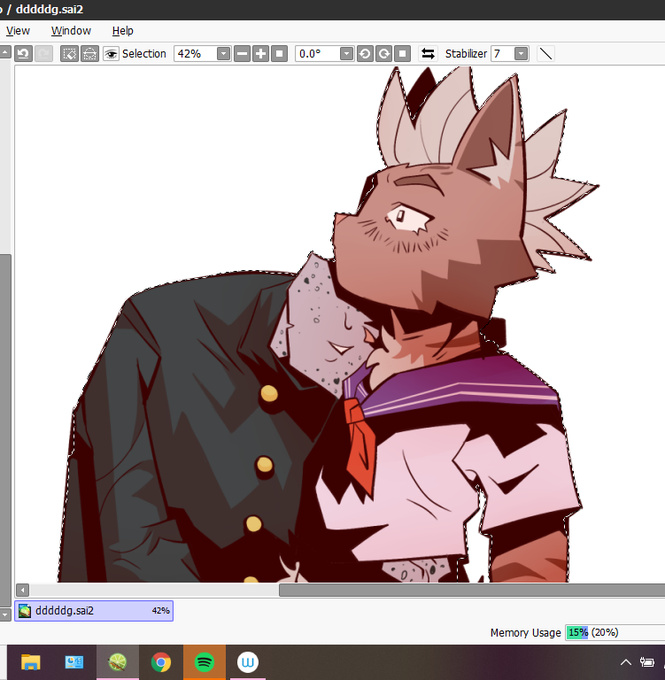Screen dimensions: 665x680
Task: Click the Invert selection icon
Action: [x=89, y=54]
